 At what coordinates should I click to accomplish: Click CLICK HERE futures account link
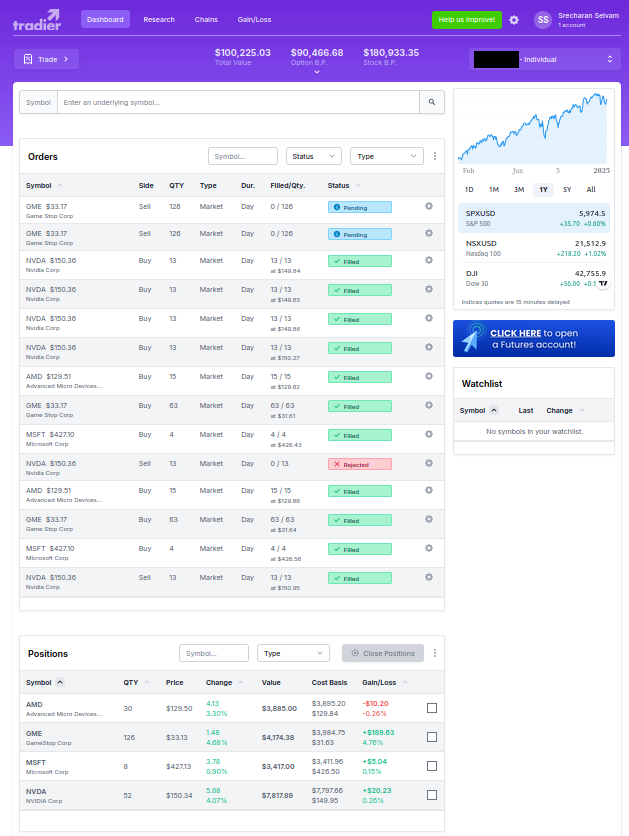coord(515,333)
